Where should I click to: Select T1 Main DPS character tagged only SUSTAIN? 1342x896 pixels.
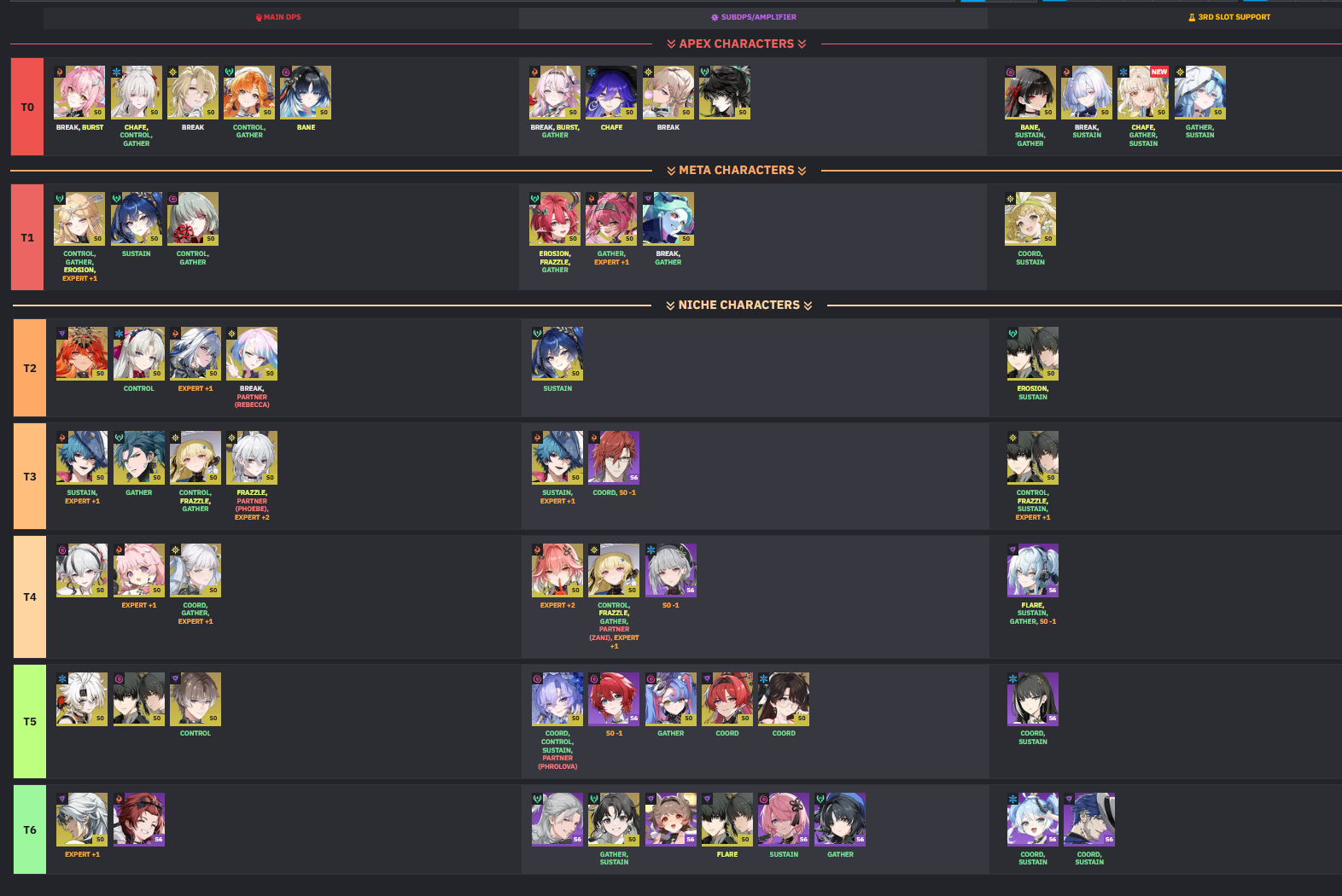click(137, 218)
